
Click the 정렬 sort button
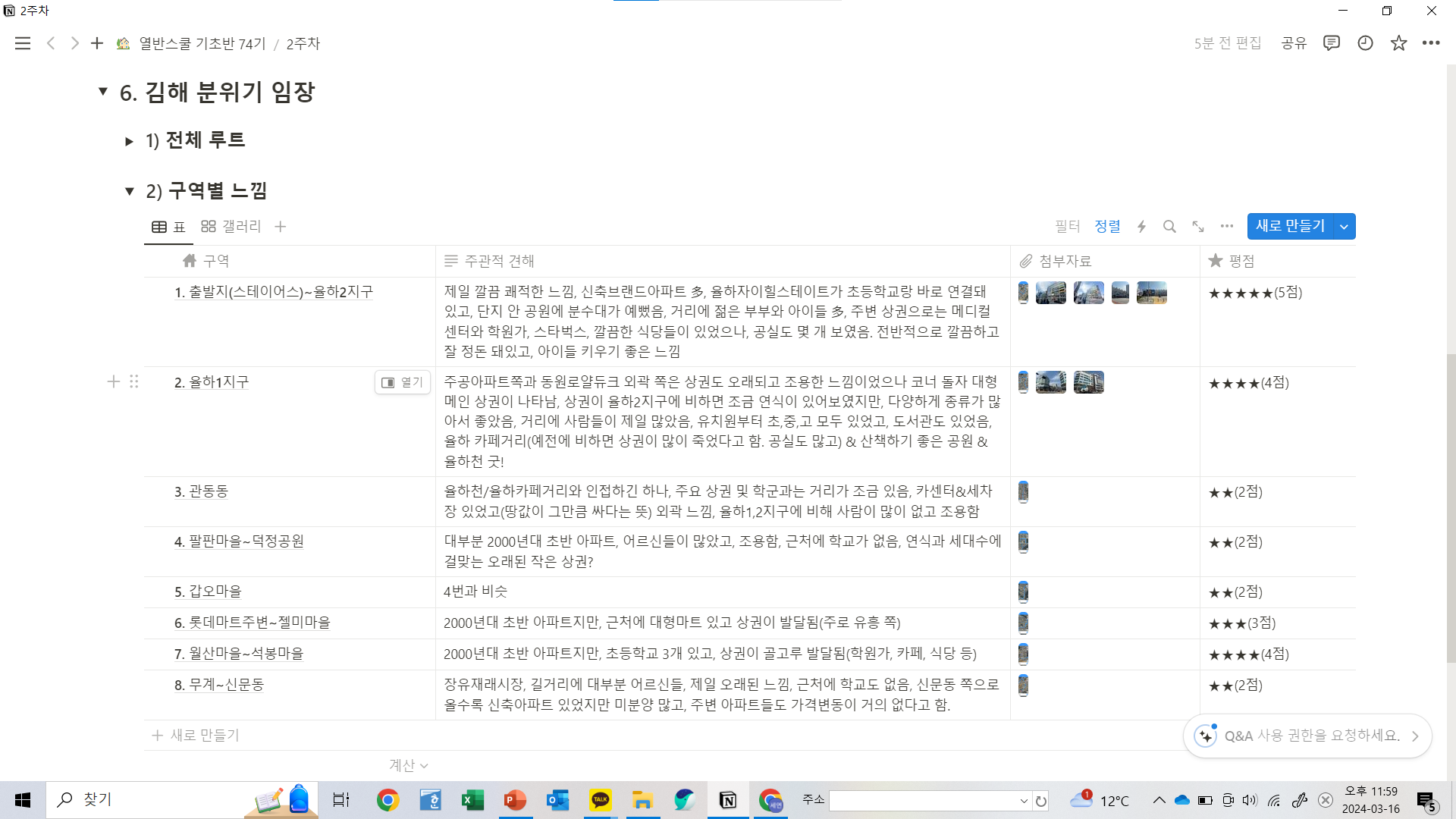(1107, 227)
